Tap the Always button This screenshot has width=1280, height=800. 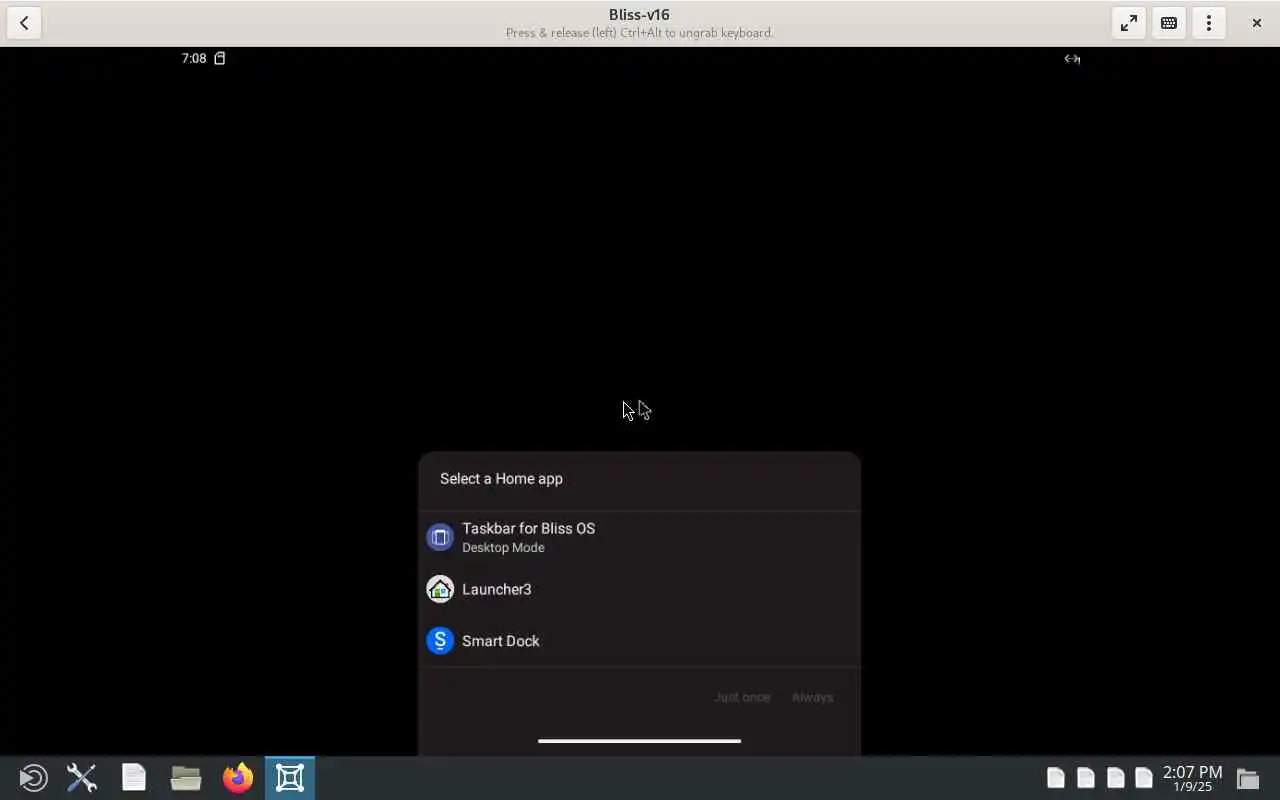coord(812,697)
